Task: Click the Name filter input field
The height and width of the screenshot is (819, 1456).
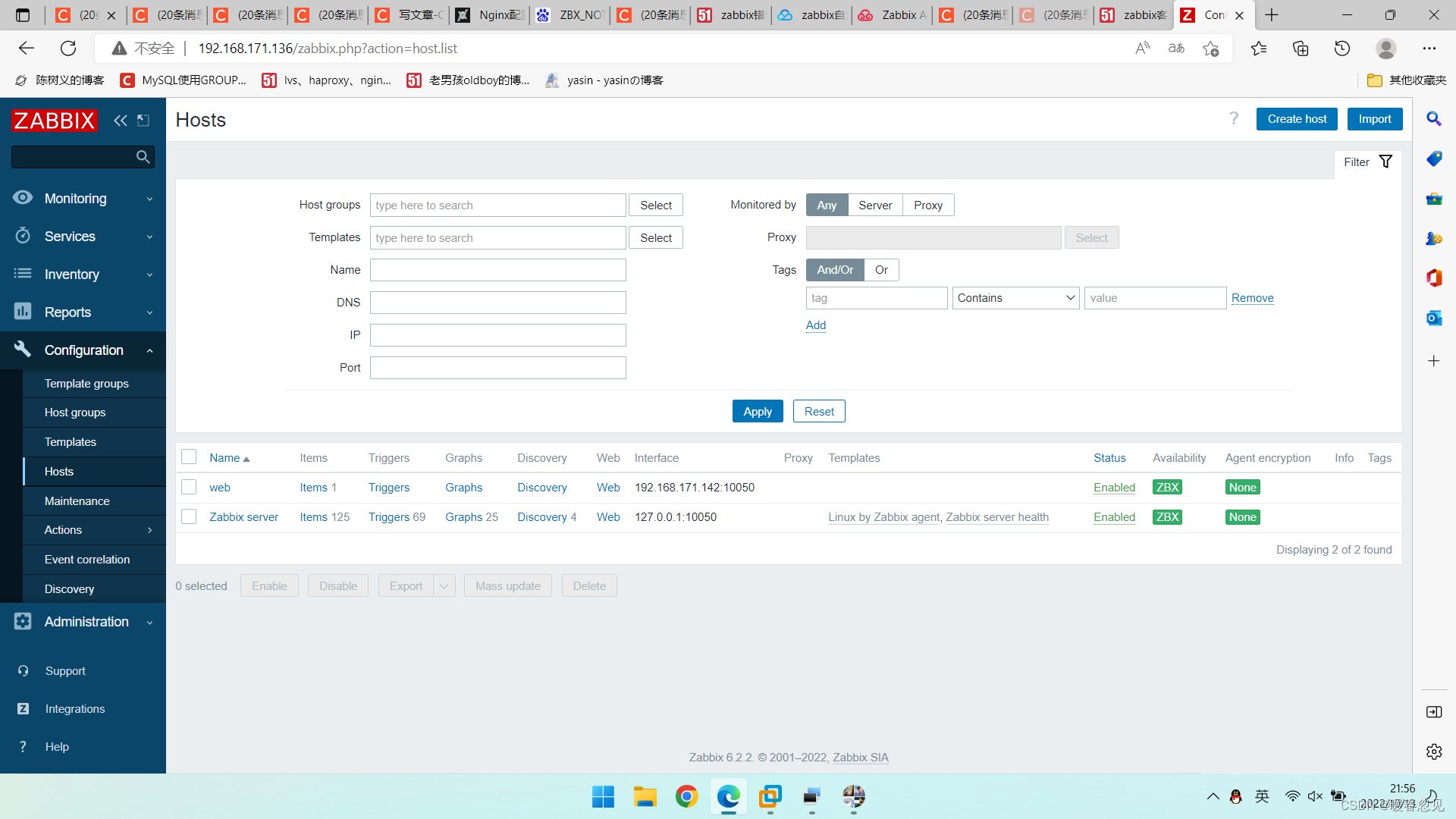Action: [x=497, y=270]
